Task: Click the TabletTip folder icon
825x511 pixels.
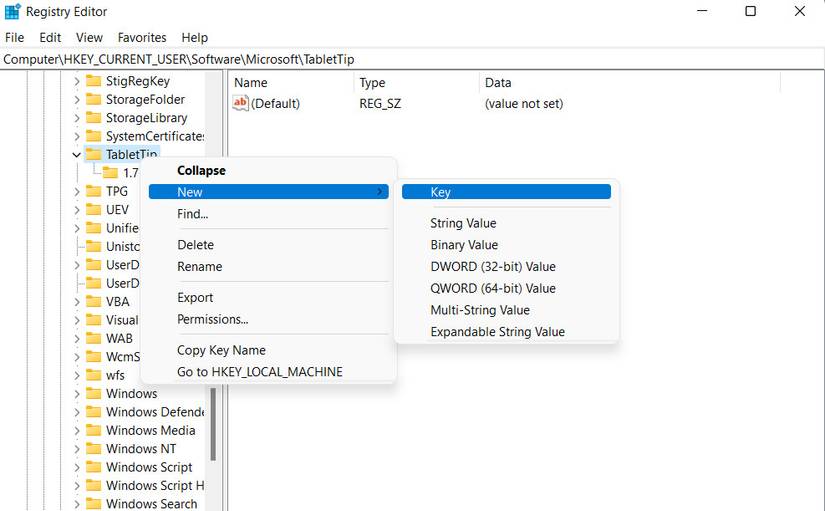Action: pos(93,154)
